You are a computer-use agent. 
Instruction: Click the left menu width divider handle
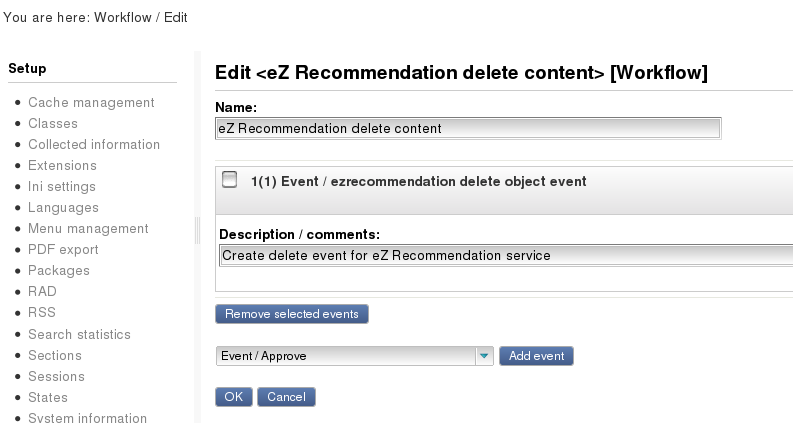tap(197, 230)
